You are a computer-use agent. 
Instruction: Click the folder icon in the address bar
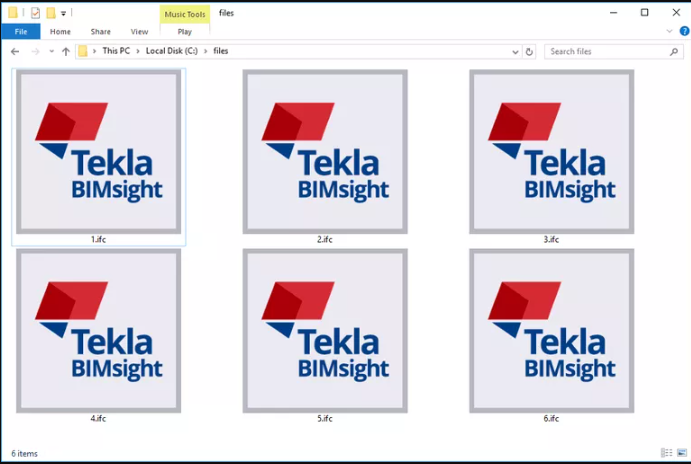82,51
